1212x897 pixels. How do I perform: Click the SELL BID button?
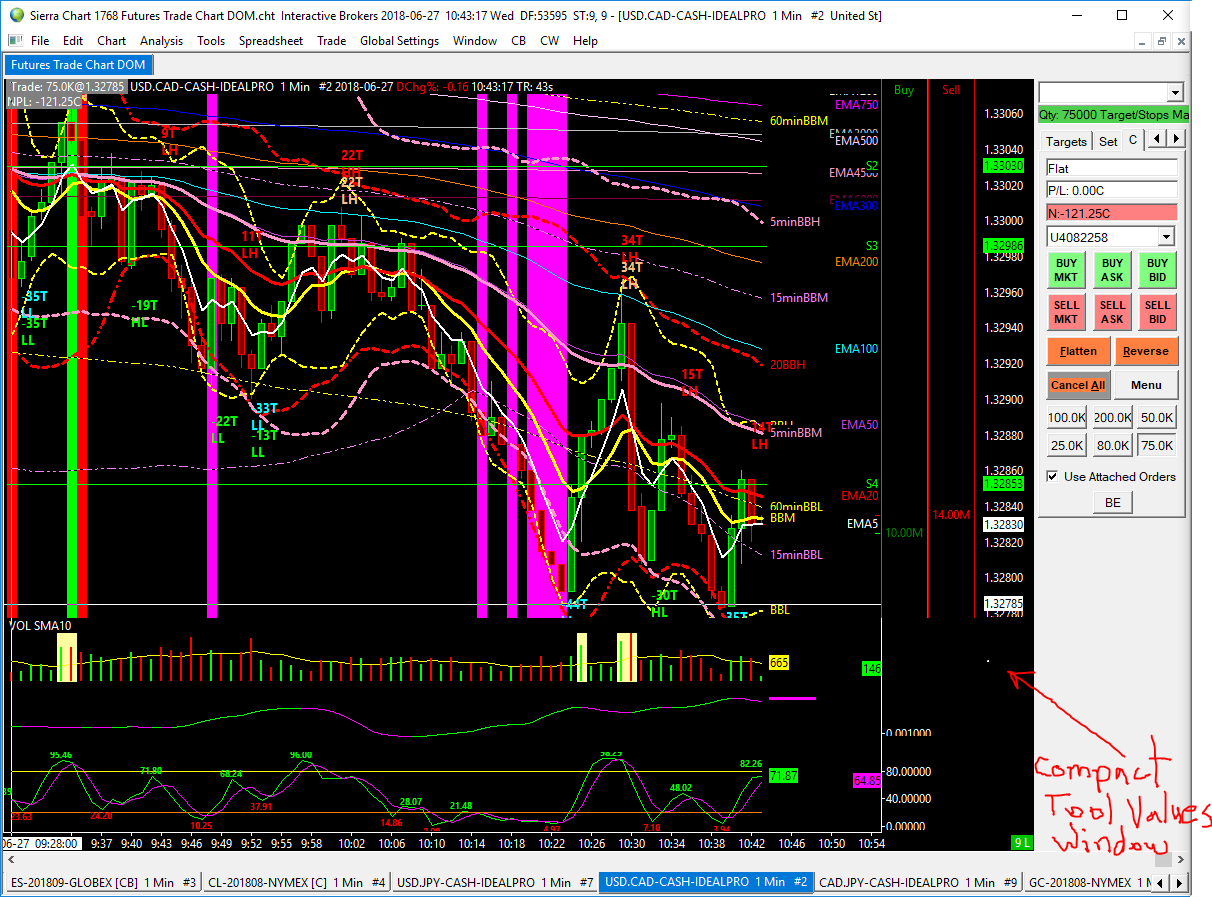(x=1157, y=313)
